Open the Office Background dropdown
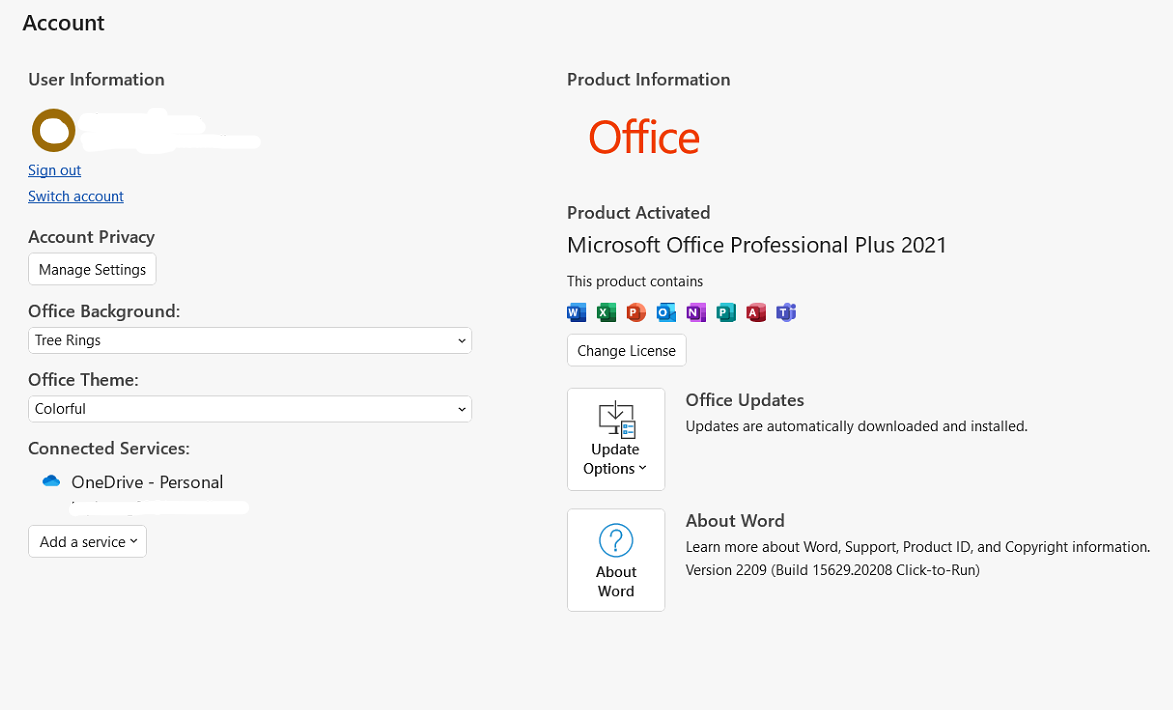This screenshot has width=1173, height=710. pos(250,340)
